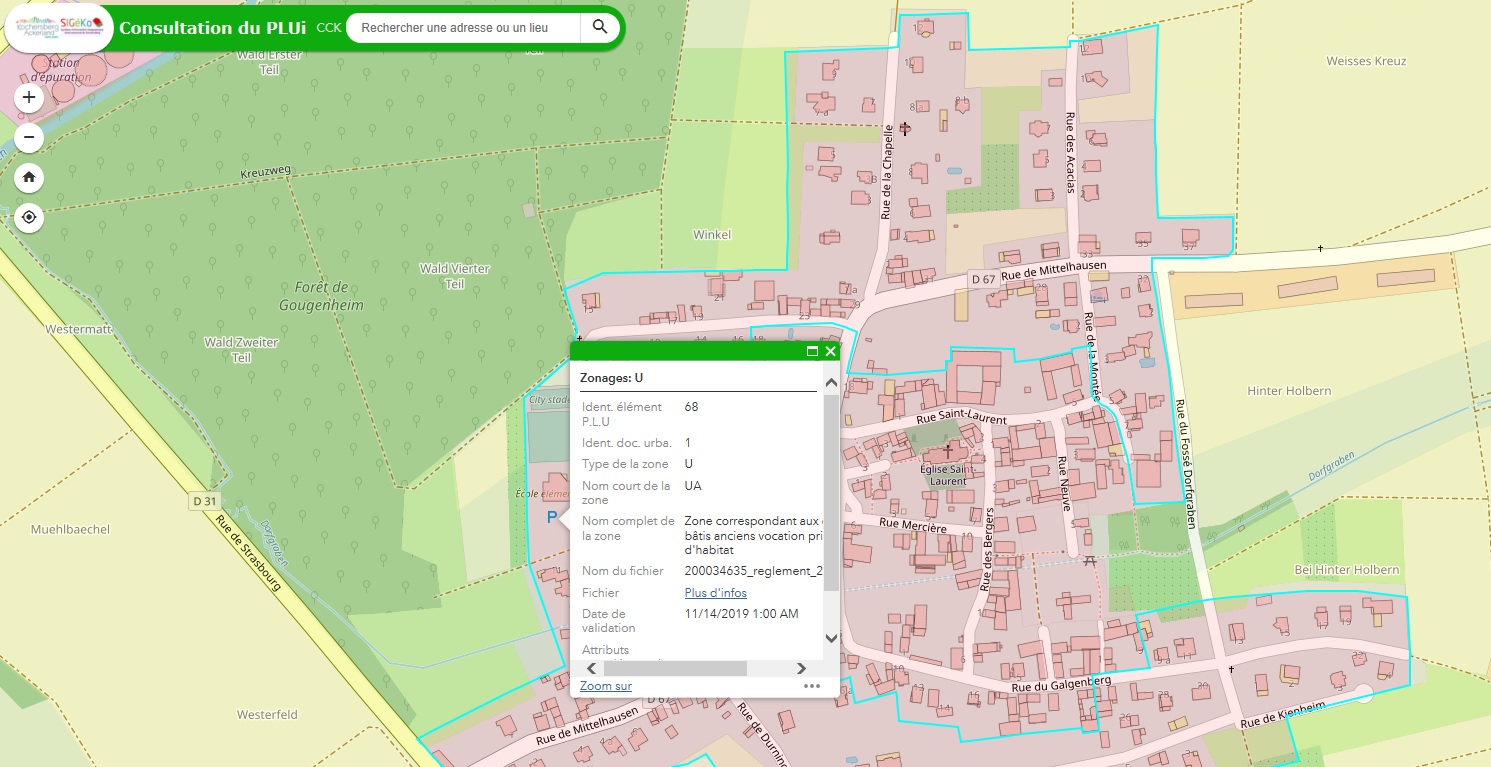
Task: Click the Eglise Saint-Laurent map label
Action: pos(947,474)
